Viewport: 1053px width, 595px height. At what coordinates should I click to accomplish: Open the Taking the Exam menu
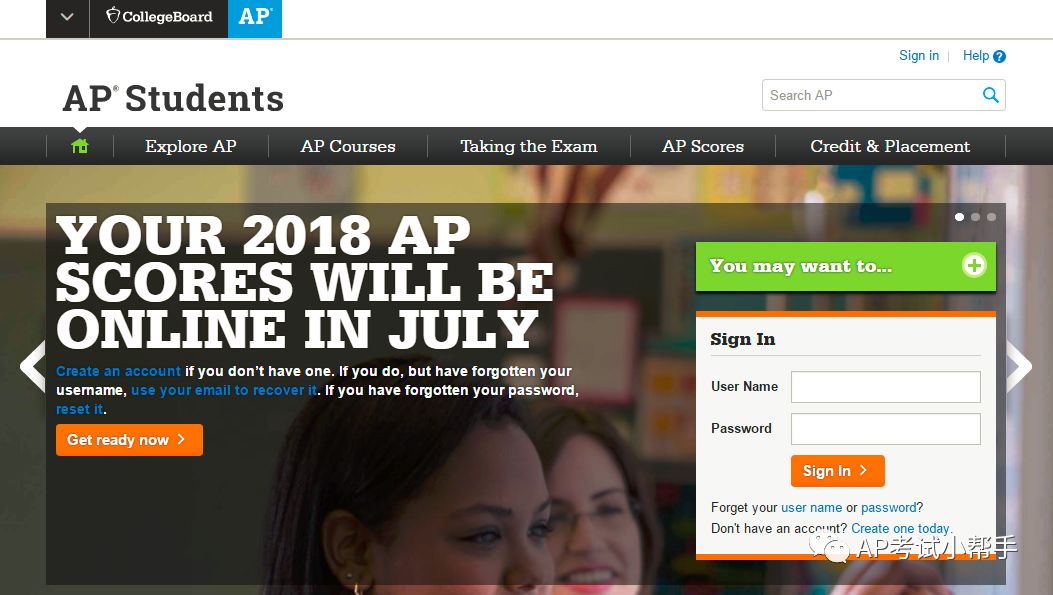point(529,146)
